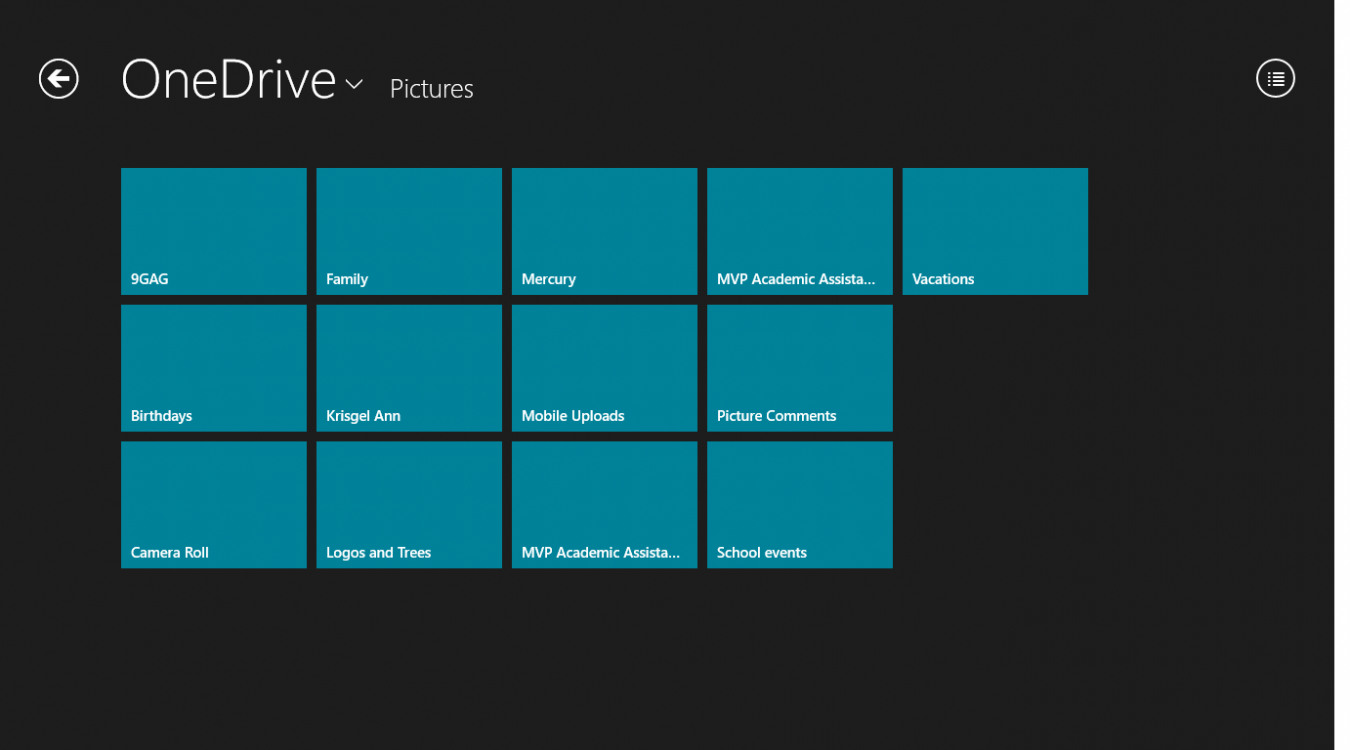Screen dimensions: 1350x750
Task: Open the Vacations folder tile
Action: point(995,231)
